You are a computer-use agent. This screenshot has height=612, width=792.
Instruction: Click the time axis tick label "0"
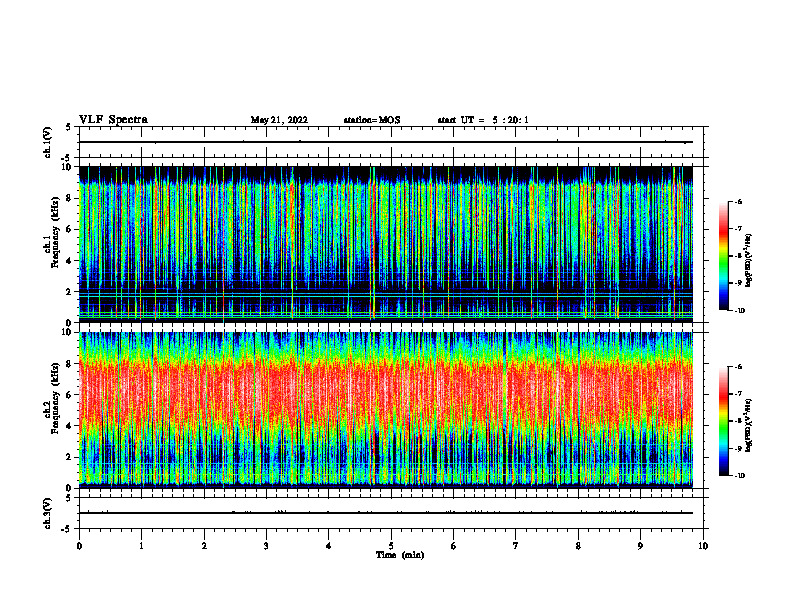(x=79, y=546)
